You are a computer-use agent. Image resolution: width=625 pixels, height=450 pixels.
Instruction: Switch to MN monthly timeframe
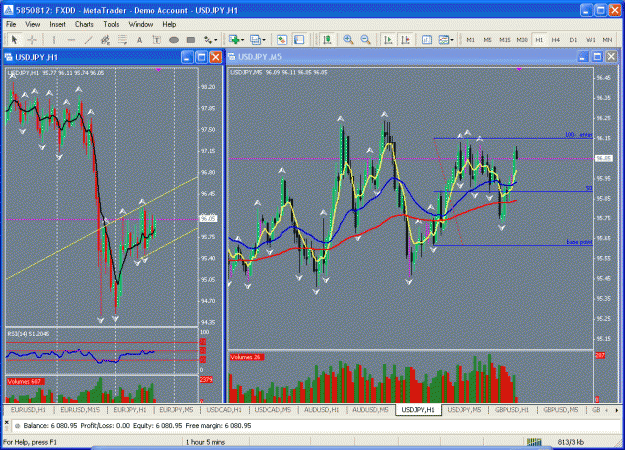pyautogui.click(x=607, y=40)
